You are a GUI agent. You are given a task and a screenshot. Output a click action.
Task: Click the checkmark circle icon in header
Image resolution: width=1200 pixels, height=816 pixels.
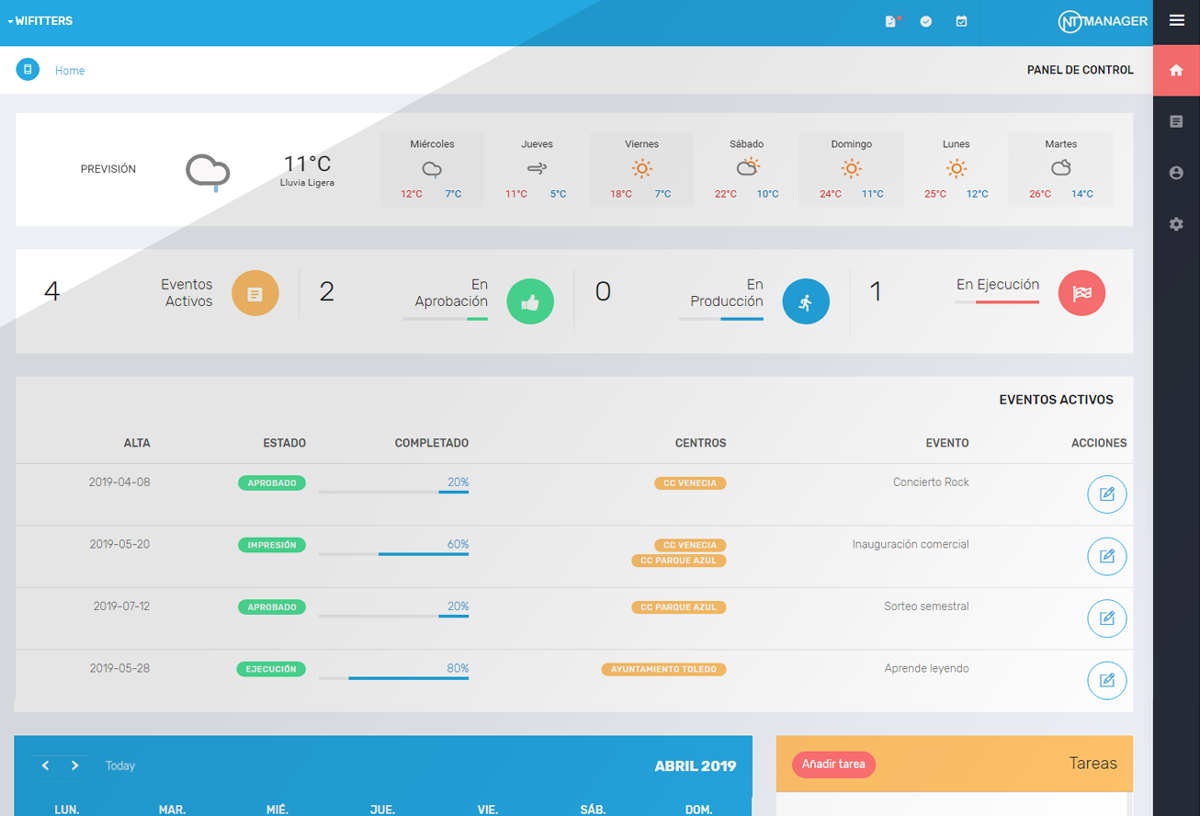(926, 21)
